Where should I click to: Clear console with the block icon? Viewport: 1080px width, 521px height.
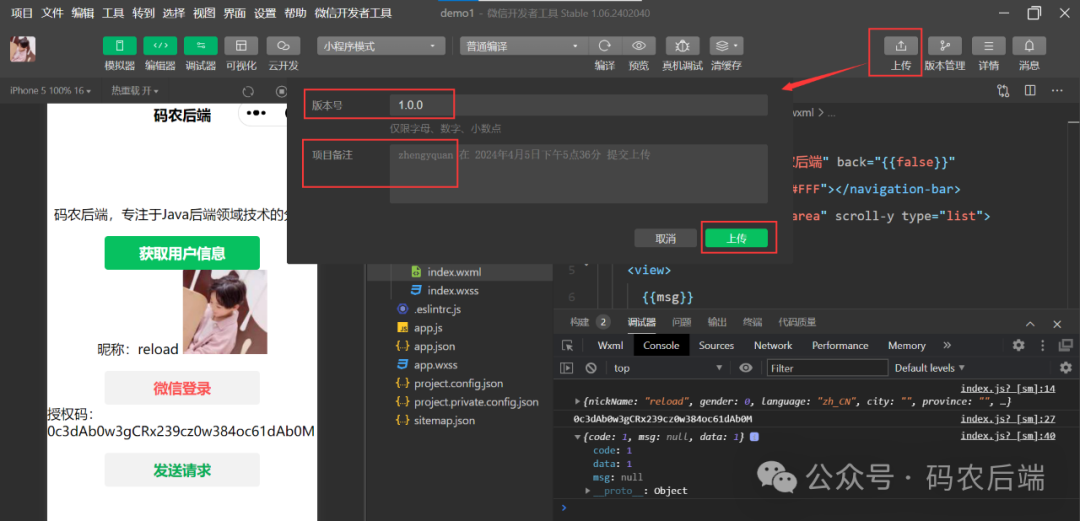(x=590, y=368)
